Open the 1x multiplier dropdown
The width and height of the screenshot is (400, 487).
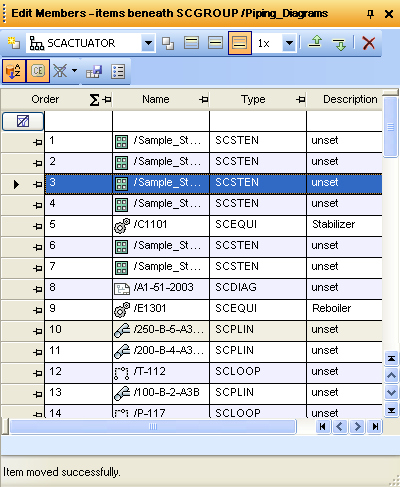tap(289, 43)
